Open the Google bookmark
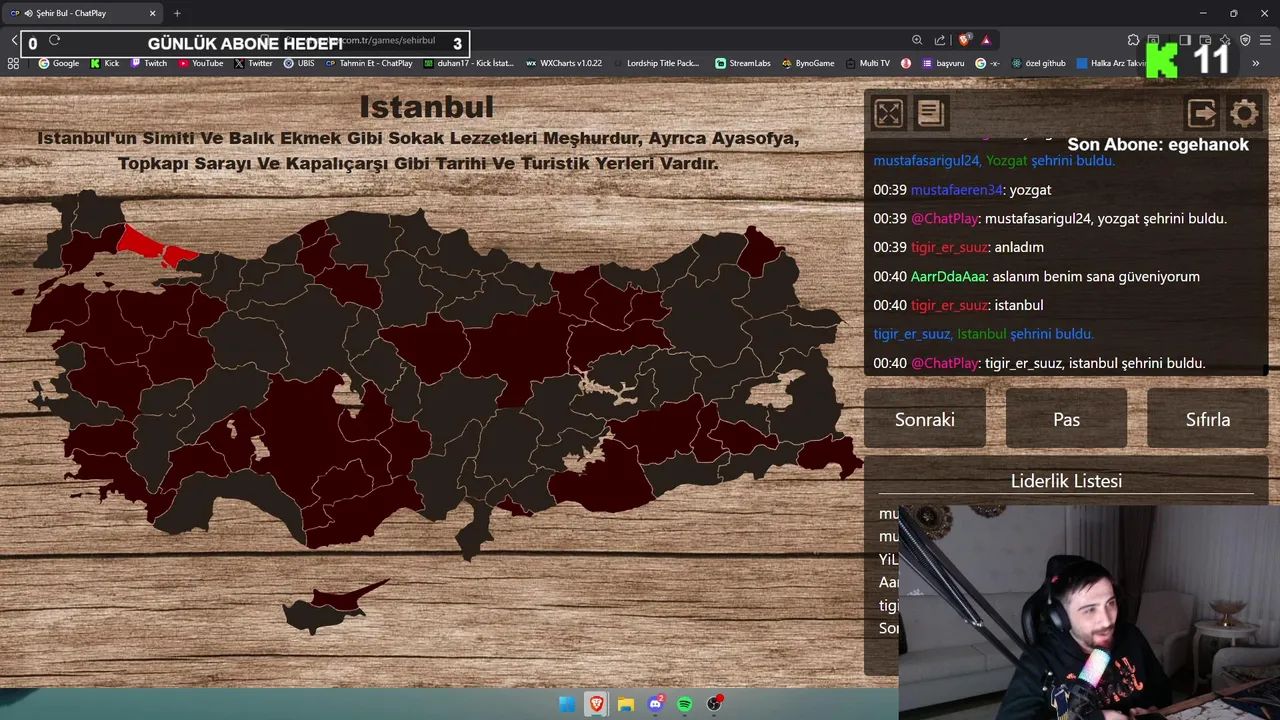1280x720 pixels. coord(59,63)
